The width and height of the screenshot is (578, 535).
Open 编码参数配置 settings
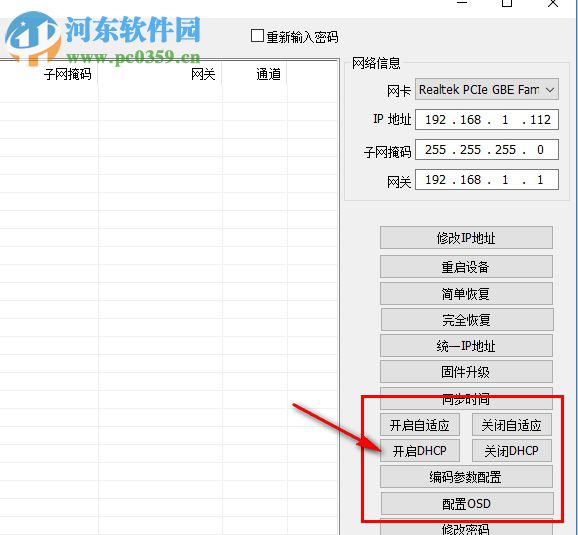point(466,477)
